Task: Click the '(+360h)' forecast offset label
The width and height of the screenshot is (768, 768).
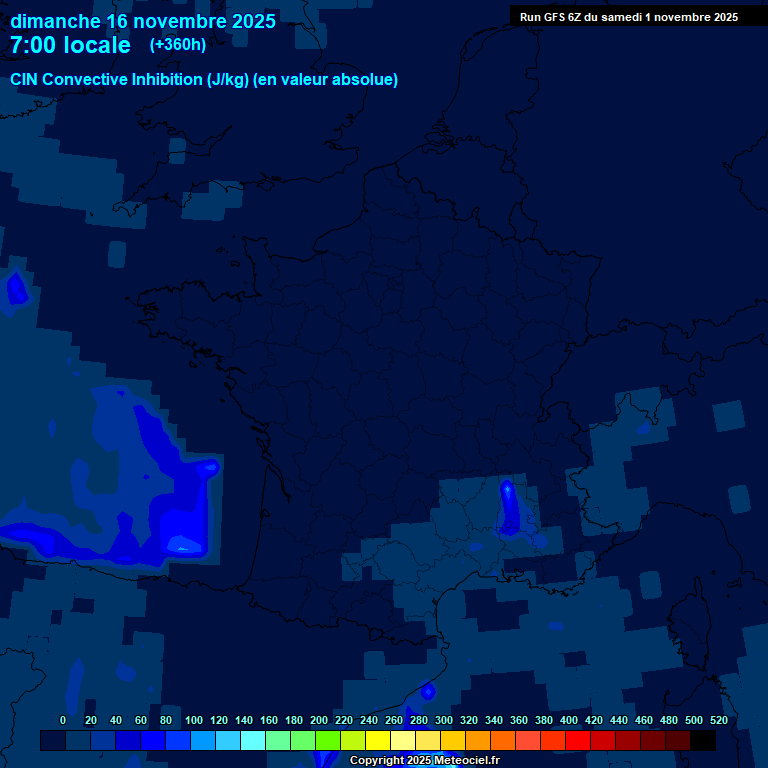Action: pos(177,45)
